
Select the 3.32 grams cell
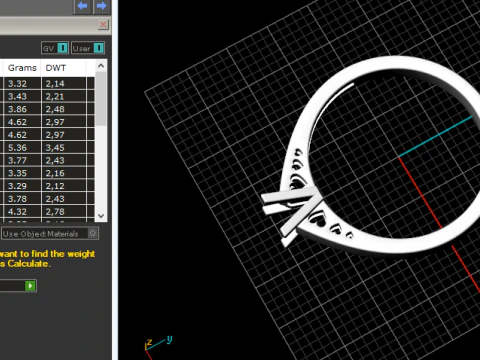point(22,83)
